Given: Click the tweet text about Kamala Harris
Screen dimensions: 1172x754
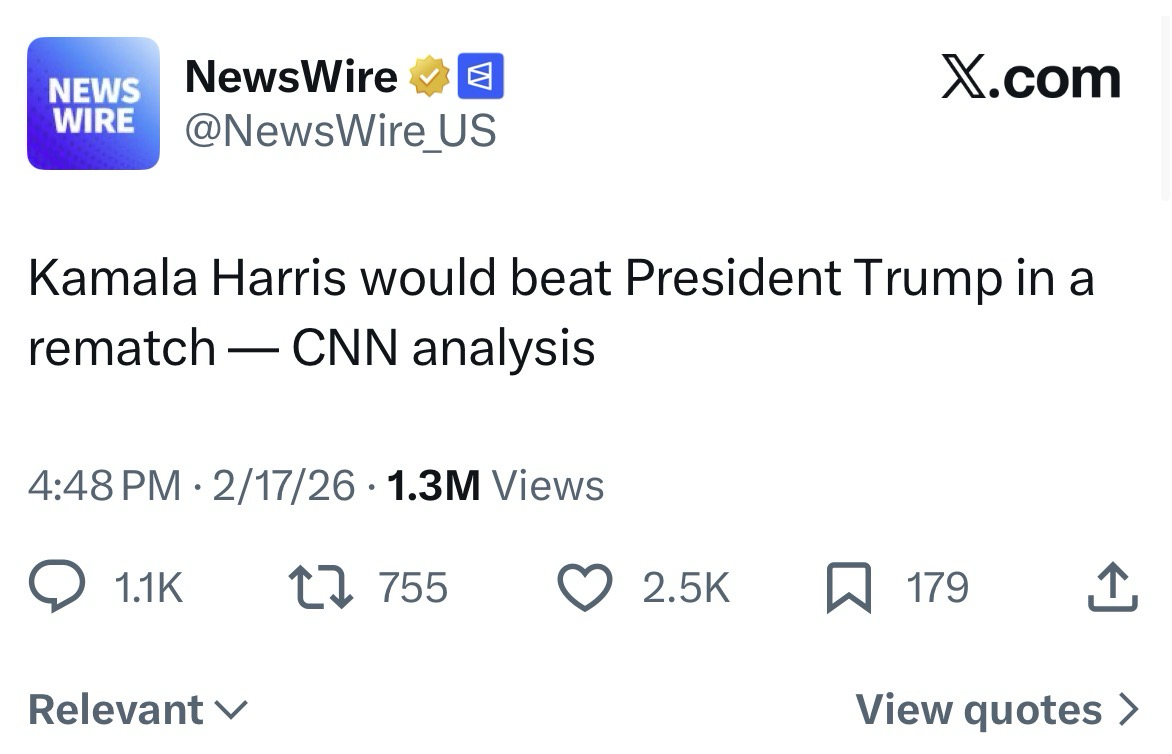Looking at the screenshot, I should point(560,312).
